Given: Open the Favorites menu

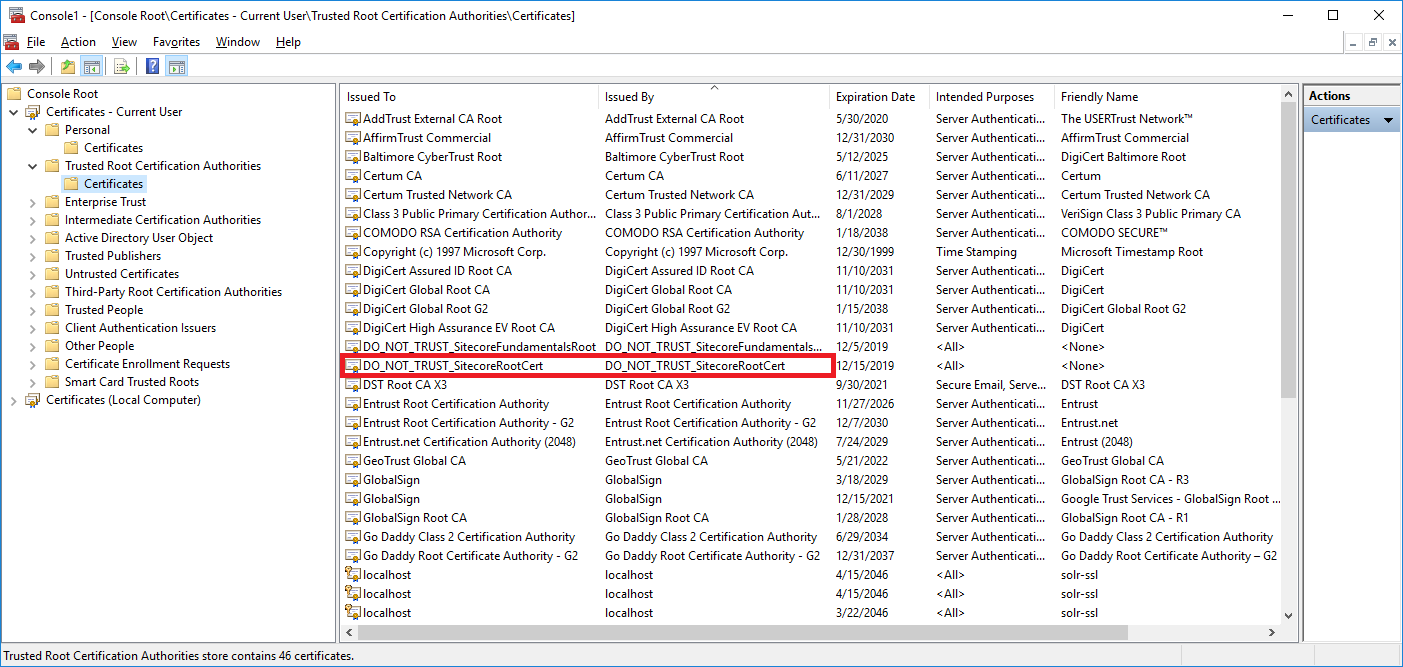Looking at the screenshot, I should [x=176, y=42].
